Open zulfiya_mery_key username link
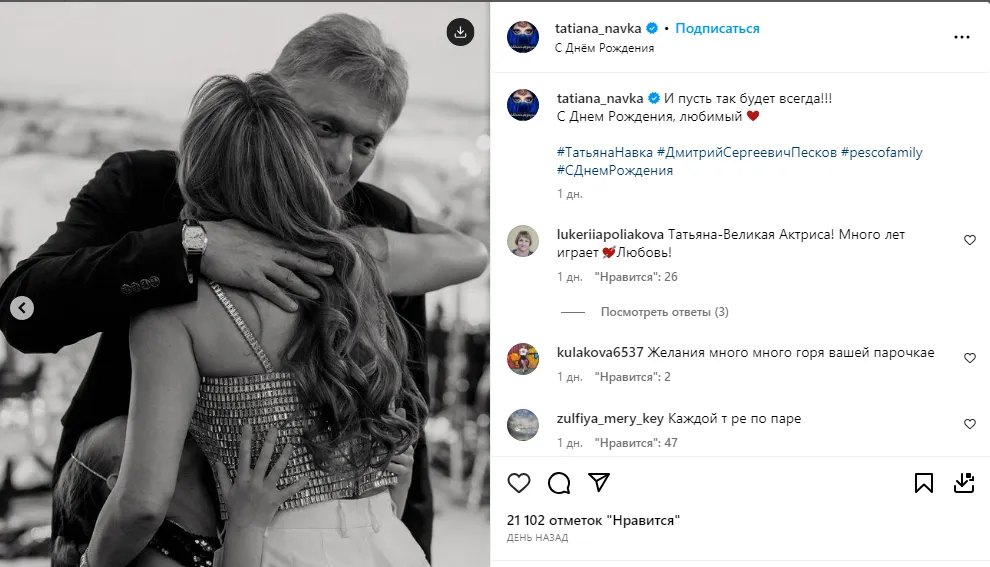Viewport: 990px width, 567px height. tap(609, 419)
